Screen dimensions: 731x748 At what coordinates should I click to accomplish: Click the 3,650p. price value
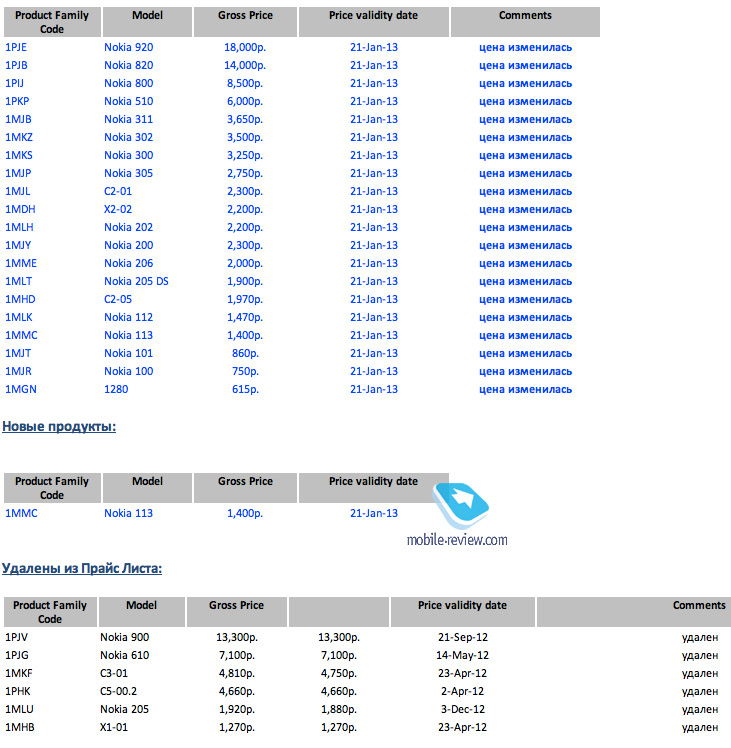(245, 119)
